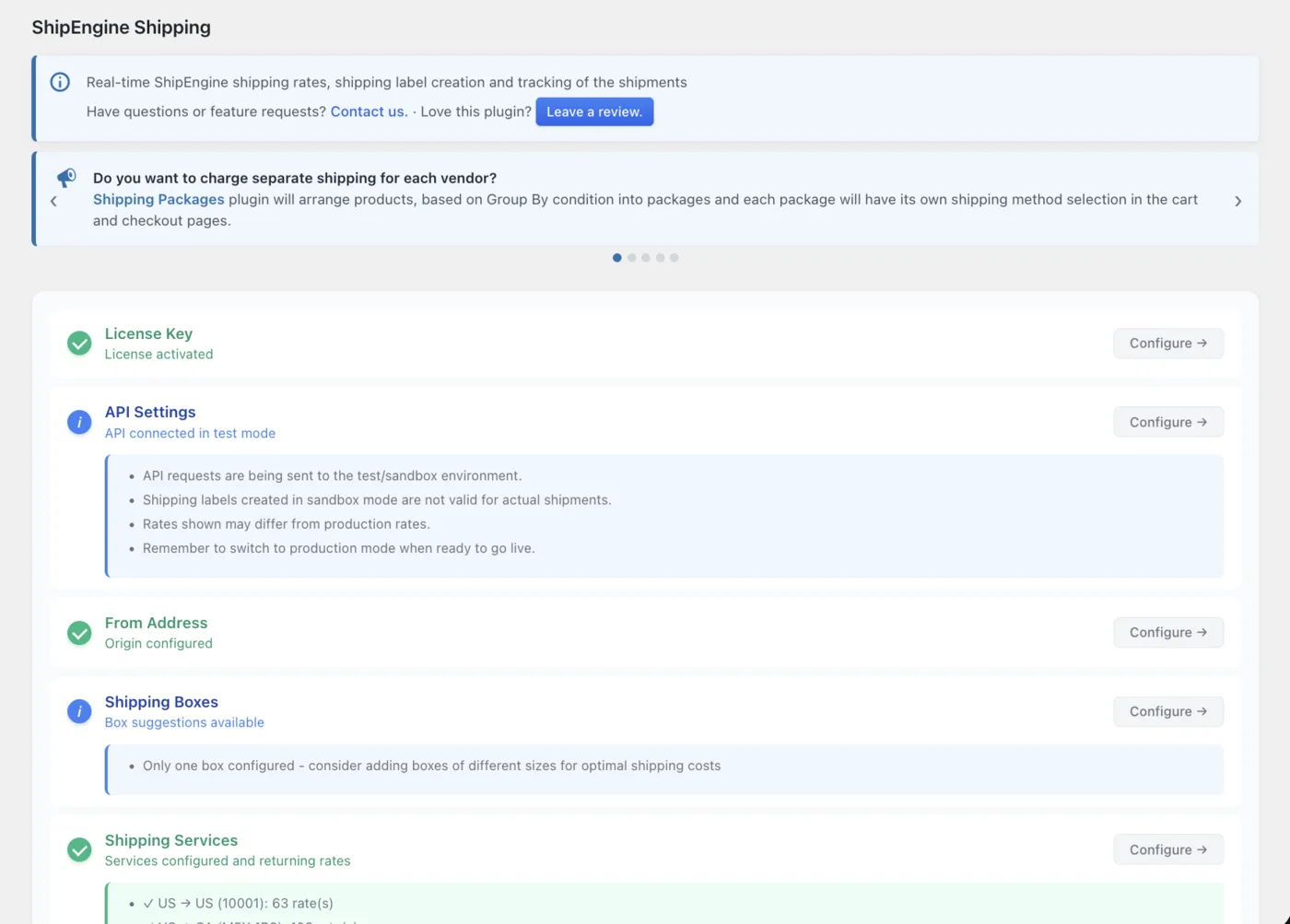This screenshot has width=1290, height=924.
Task: Configure the Shipping Boxes section
Action: [1168, 711]
